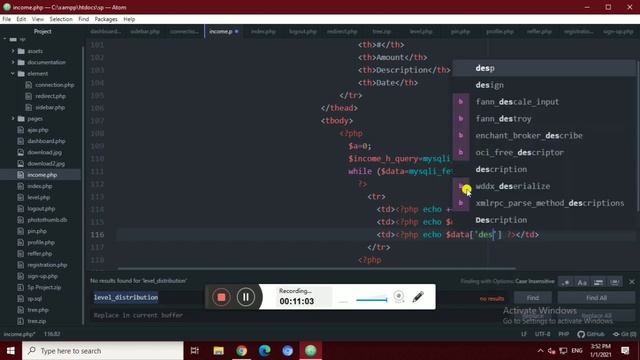Image resolution: width=640 pixels, height=360 pixels.
Task: Toggle Match Case find option
Action: pos(582,282)
